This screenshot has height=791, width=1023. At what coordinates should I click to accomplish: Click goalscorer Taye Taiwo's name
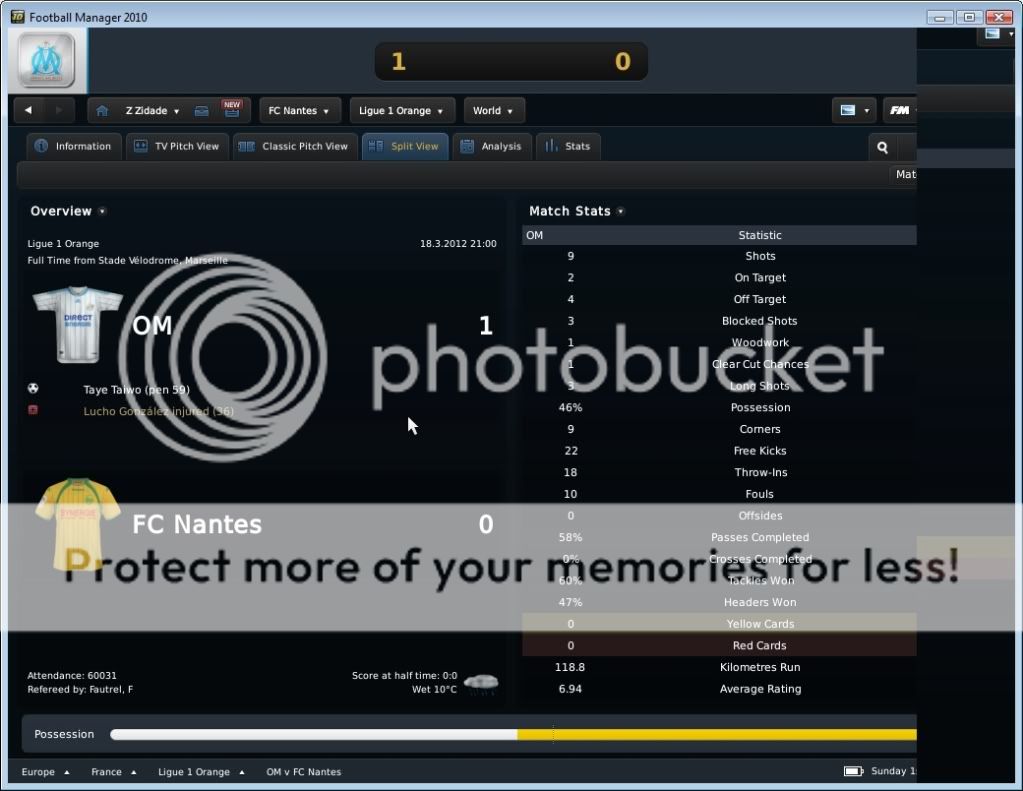136,389
